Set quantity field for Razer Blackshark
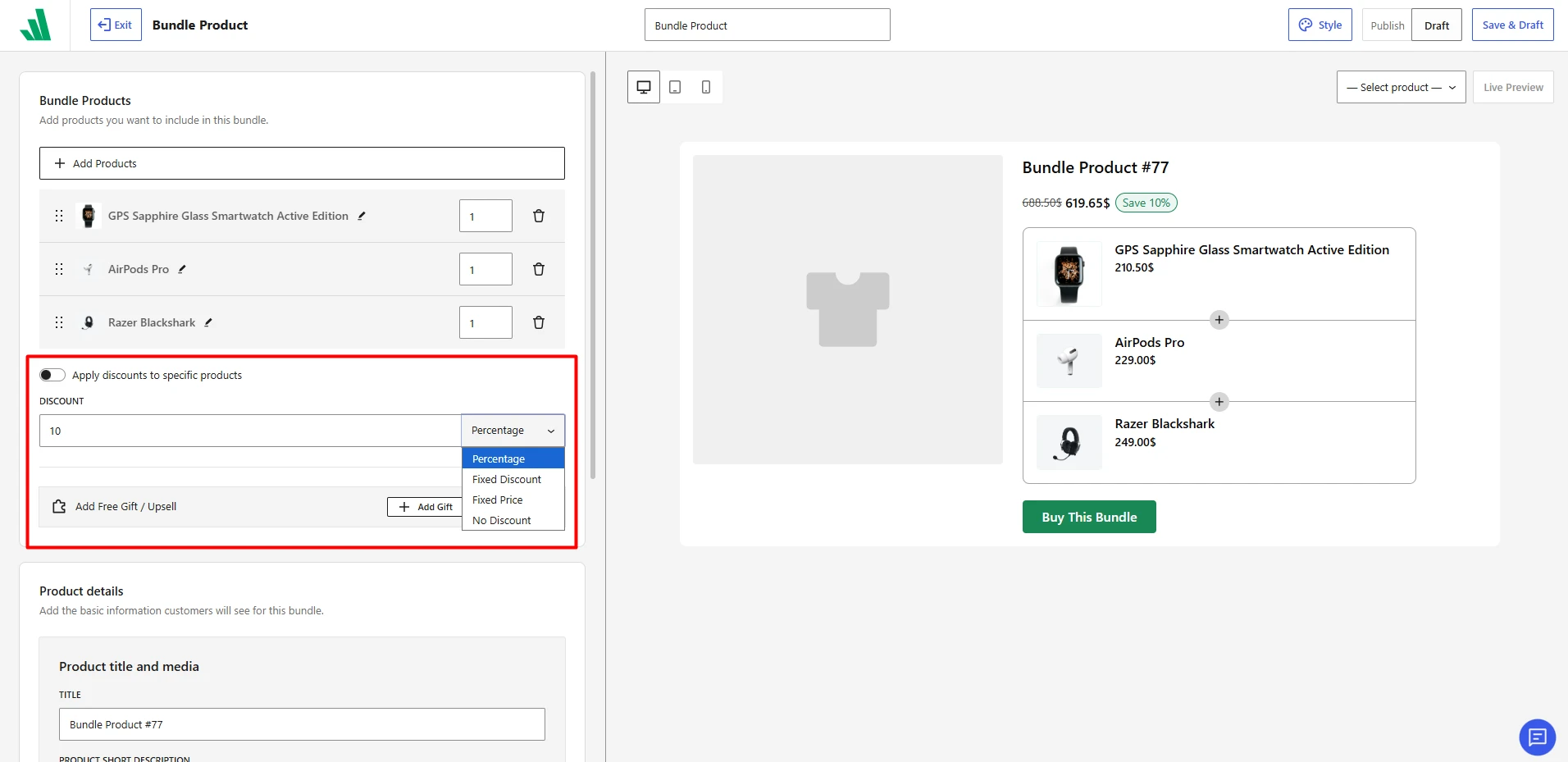Screen dimensions: 1568x762 tap(485, 322)
